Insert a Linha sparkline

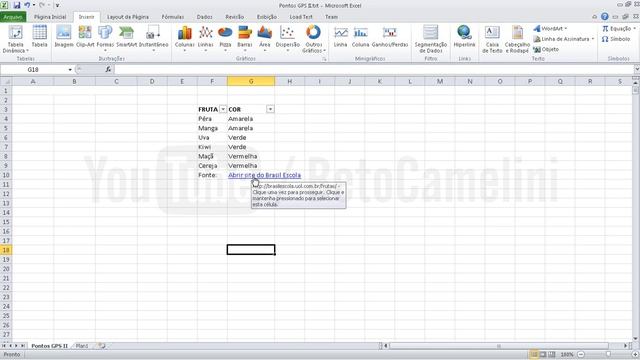(x=340, y=36)
